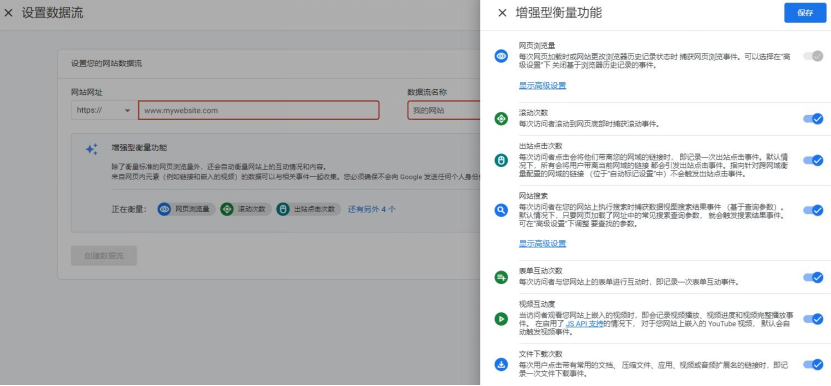The height and width of the screenshot is (386, 831).
Task: Click the 还有另外 4 个 link
Action: [x=372, y=209]
